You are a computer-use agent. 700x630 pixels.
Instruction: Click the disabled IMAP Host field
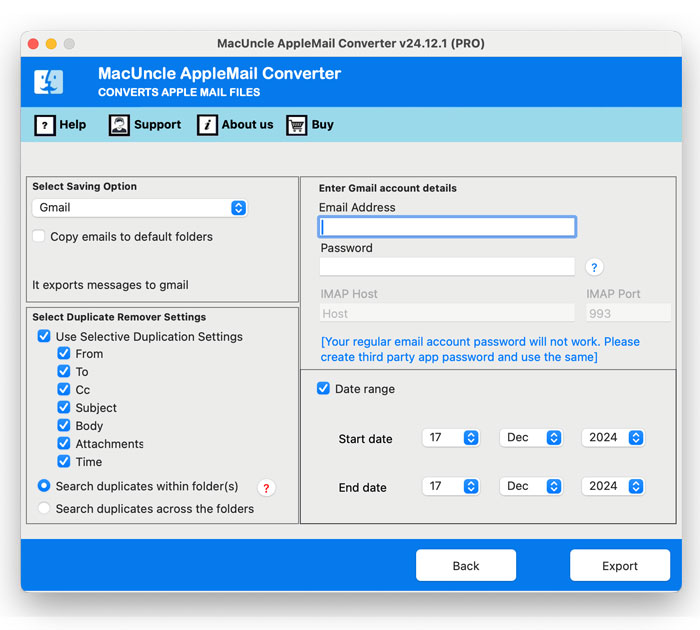coord(447,313)
